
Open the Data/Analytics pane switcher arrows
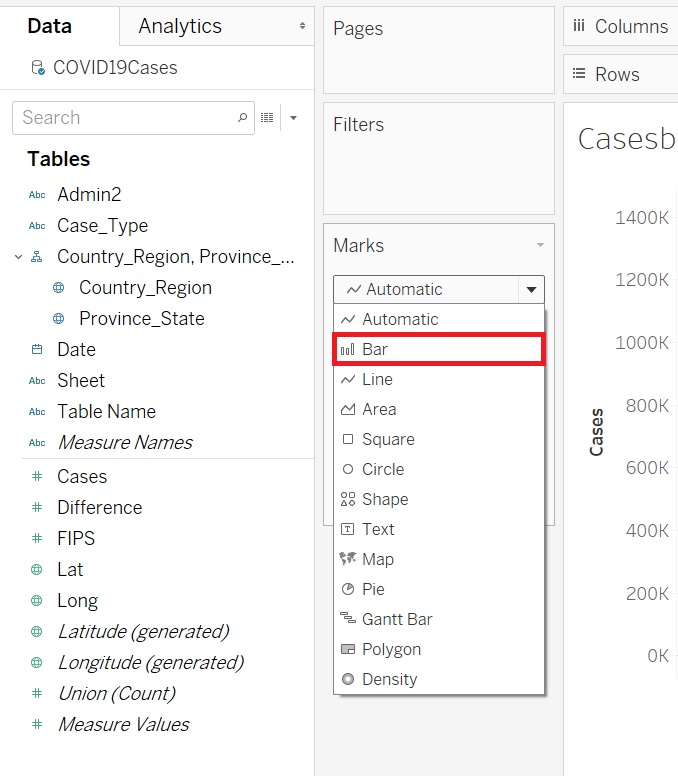pos(302,26)
